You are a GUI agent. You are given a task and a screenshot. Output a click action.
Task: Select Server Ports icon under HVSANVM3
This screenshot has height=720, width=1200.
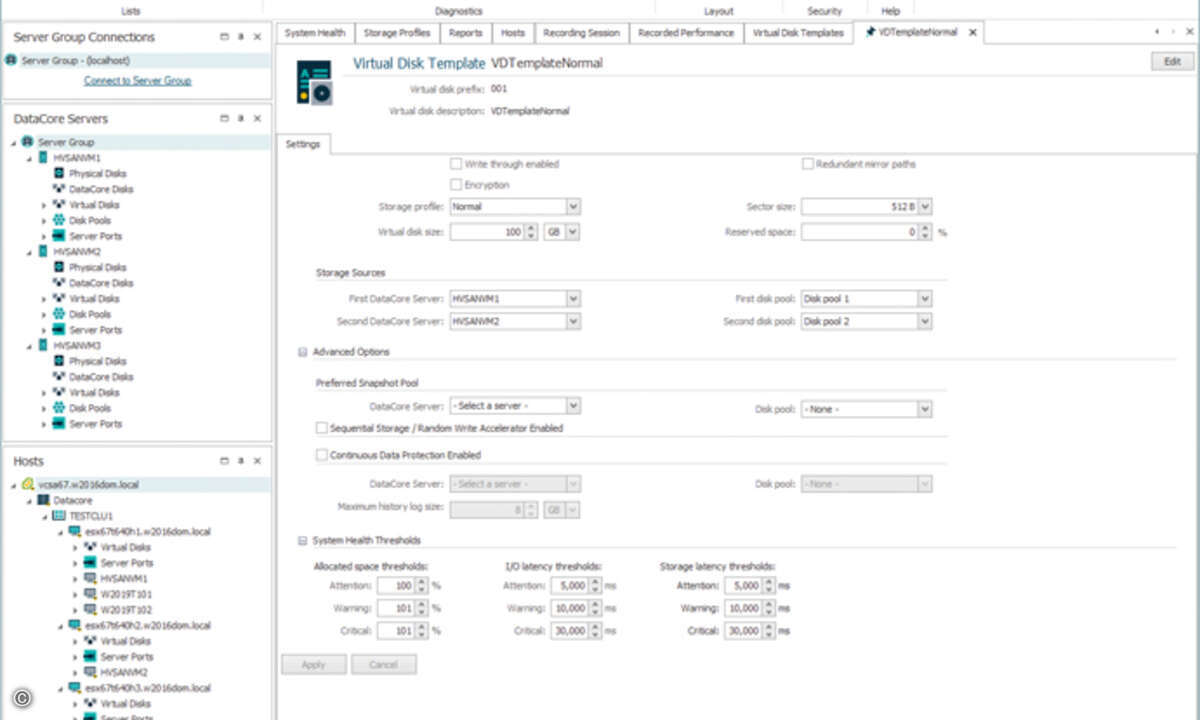[x=59, y=423]
